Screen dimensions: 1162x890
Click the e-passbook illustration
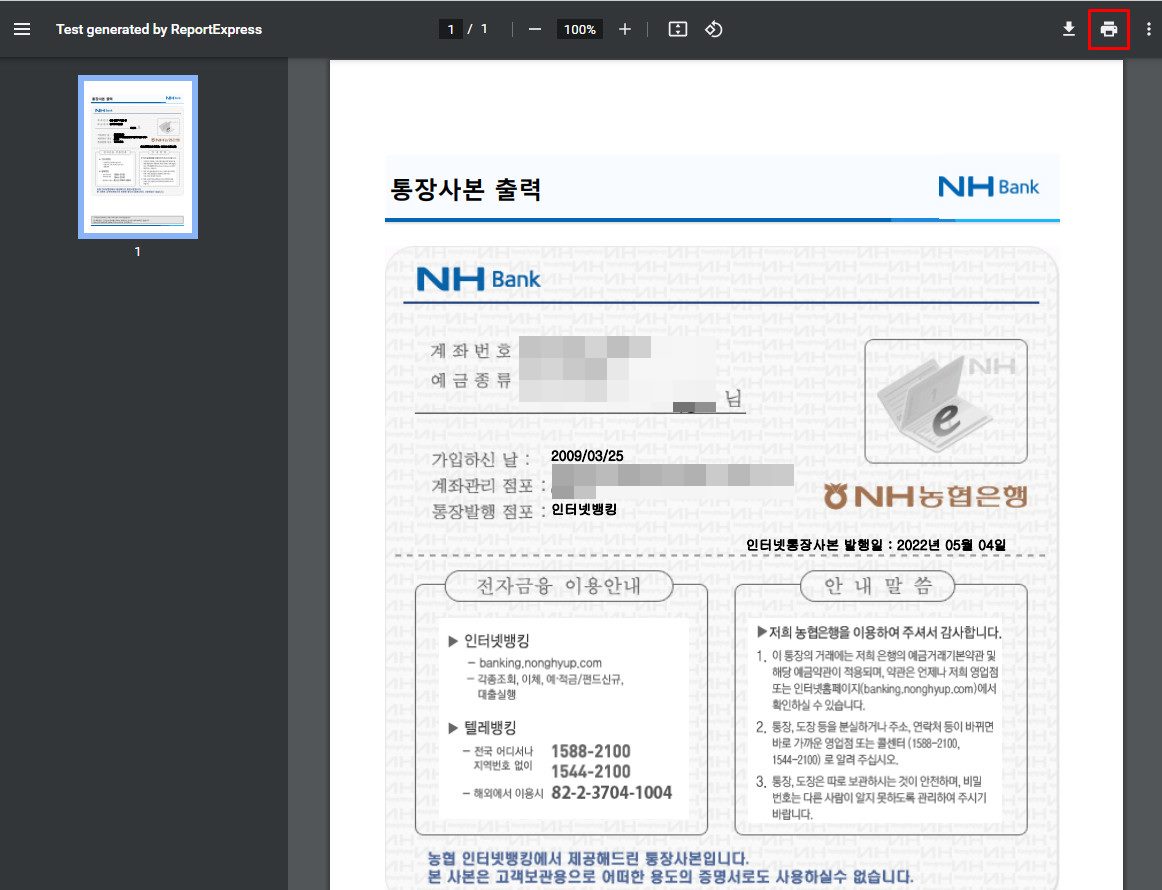(946, 402)
